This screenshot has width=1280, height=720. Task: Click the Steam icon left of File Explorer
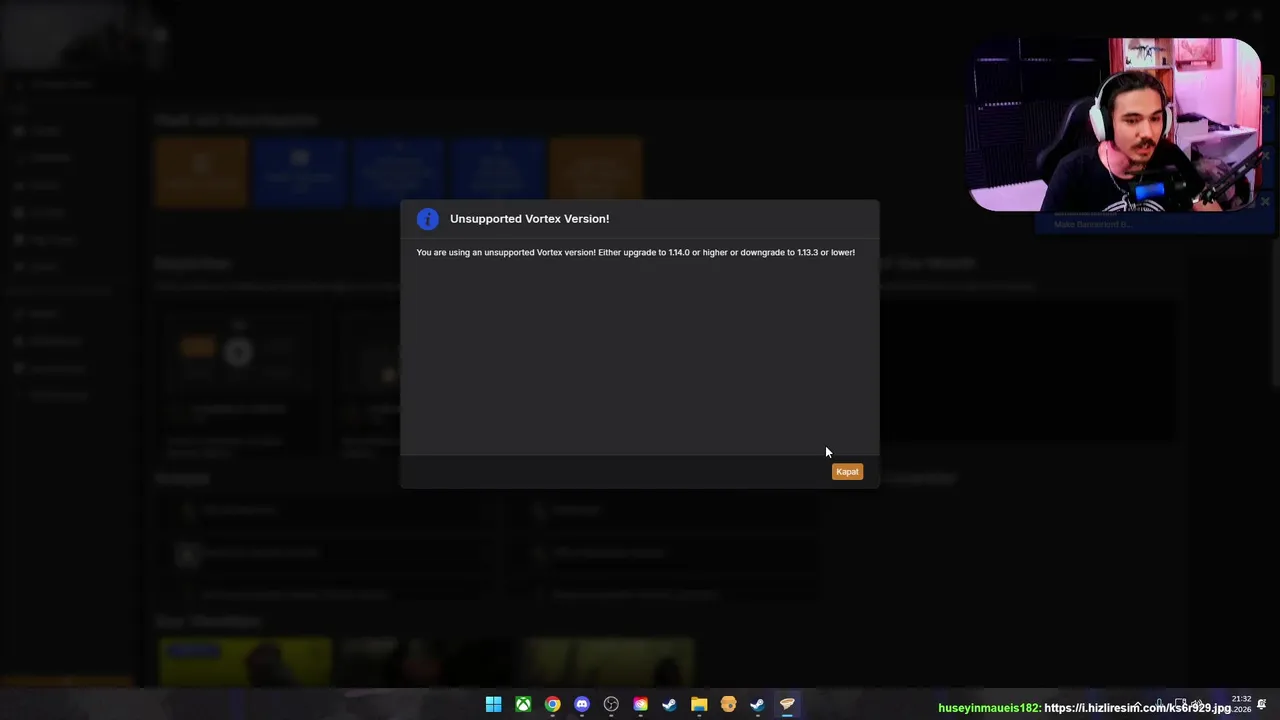(x=669, y=705)
